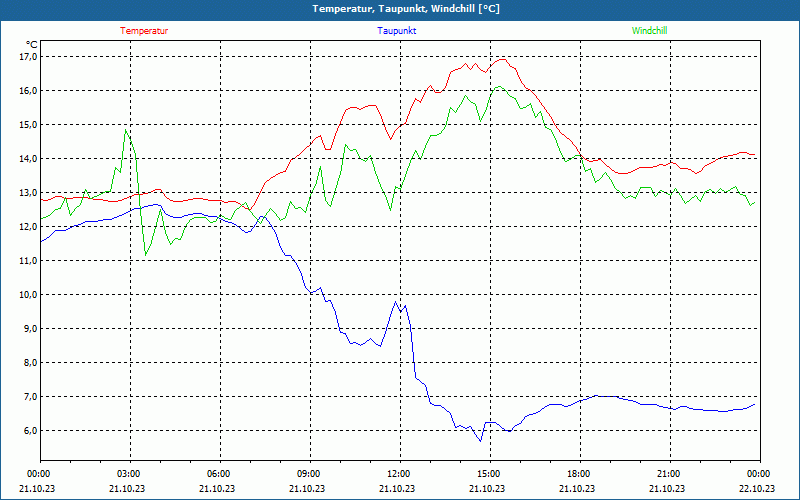Click the 7,0 y-axis value
Image resolution: width=800 pixels, height=500 pixels.
coord(31,396)
